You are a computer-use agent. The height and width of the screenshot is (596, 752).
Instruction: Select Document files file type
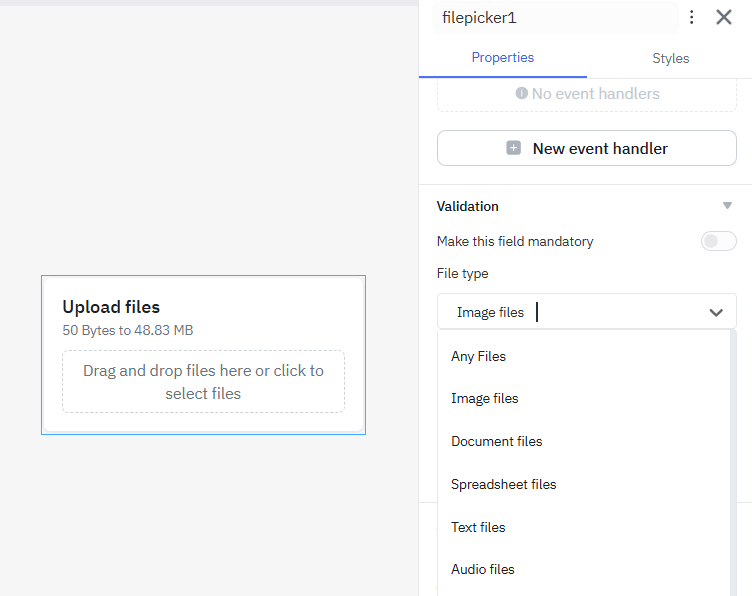coord(497,441)
